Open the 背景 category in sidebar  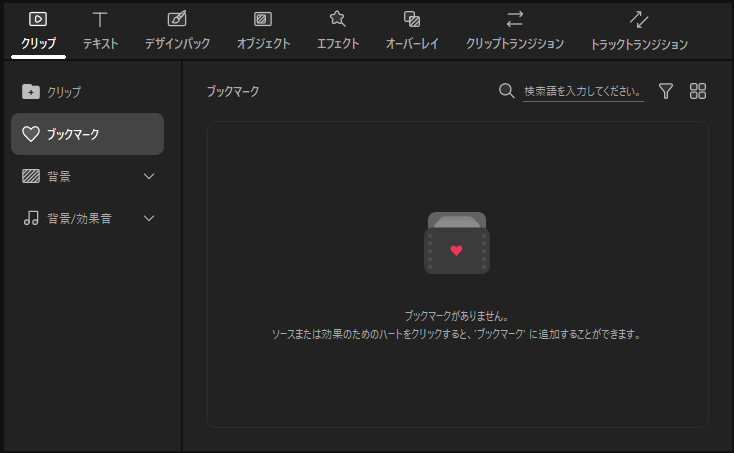(59, 176)
